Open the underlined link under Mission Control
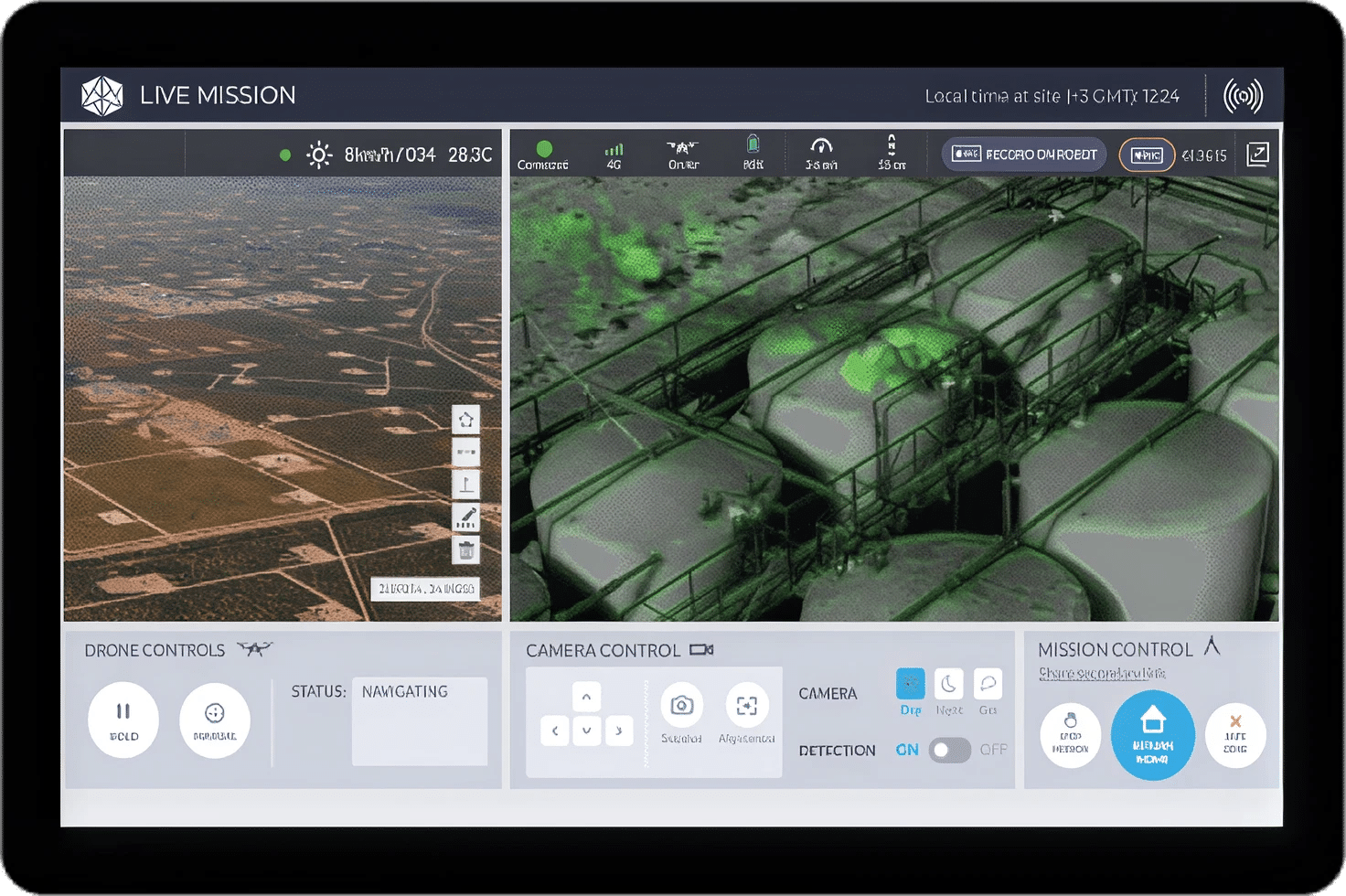This screenshot has width=1346, height=896. (1102, 674)
